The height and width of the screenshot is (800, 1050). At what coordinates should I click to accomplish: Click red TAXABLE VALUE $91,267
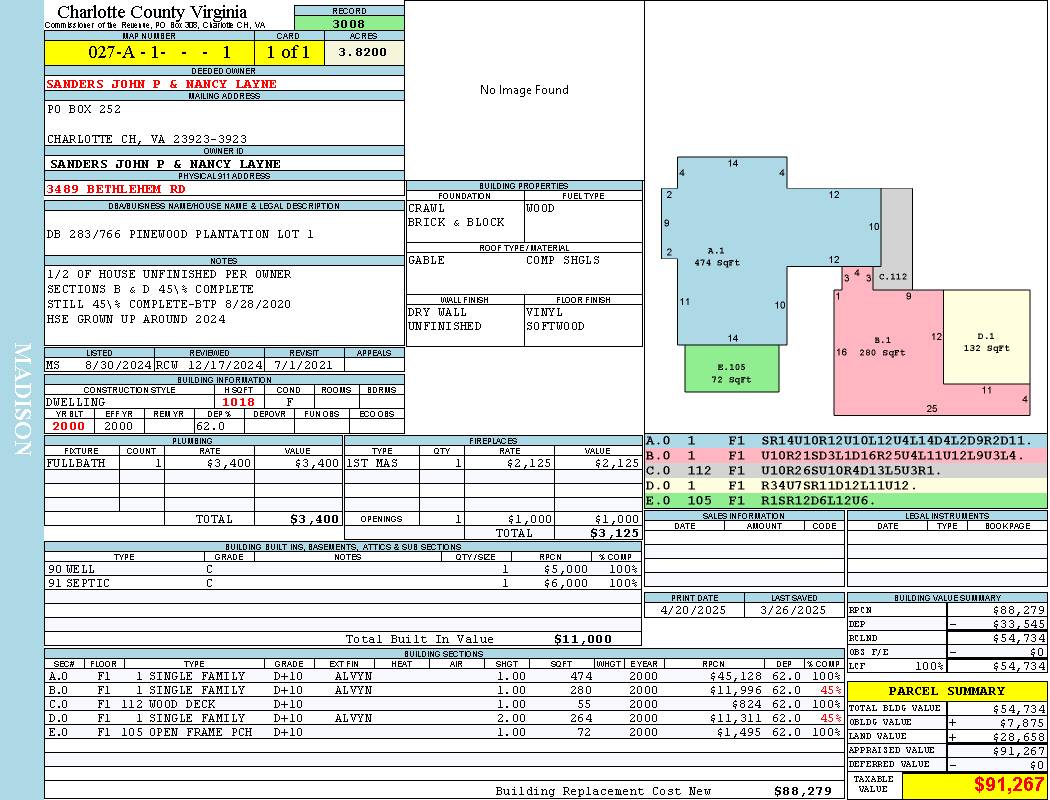1009,785
